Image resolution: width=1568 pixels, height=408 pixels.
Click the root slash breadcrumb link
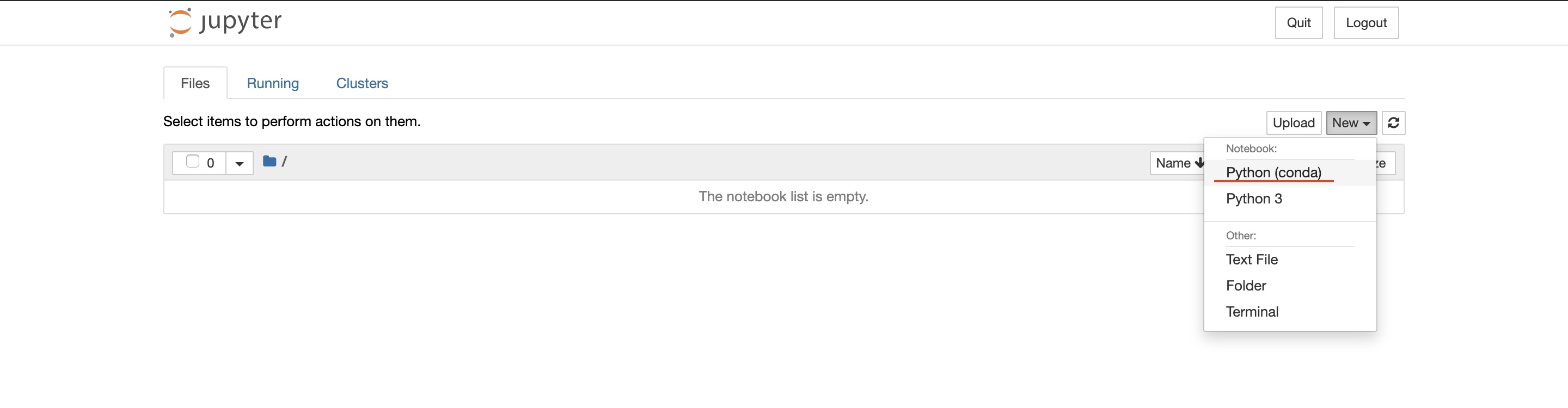click(286, 161)
